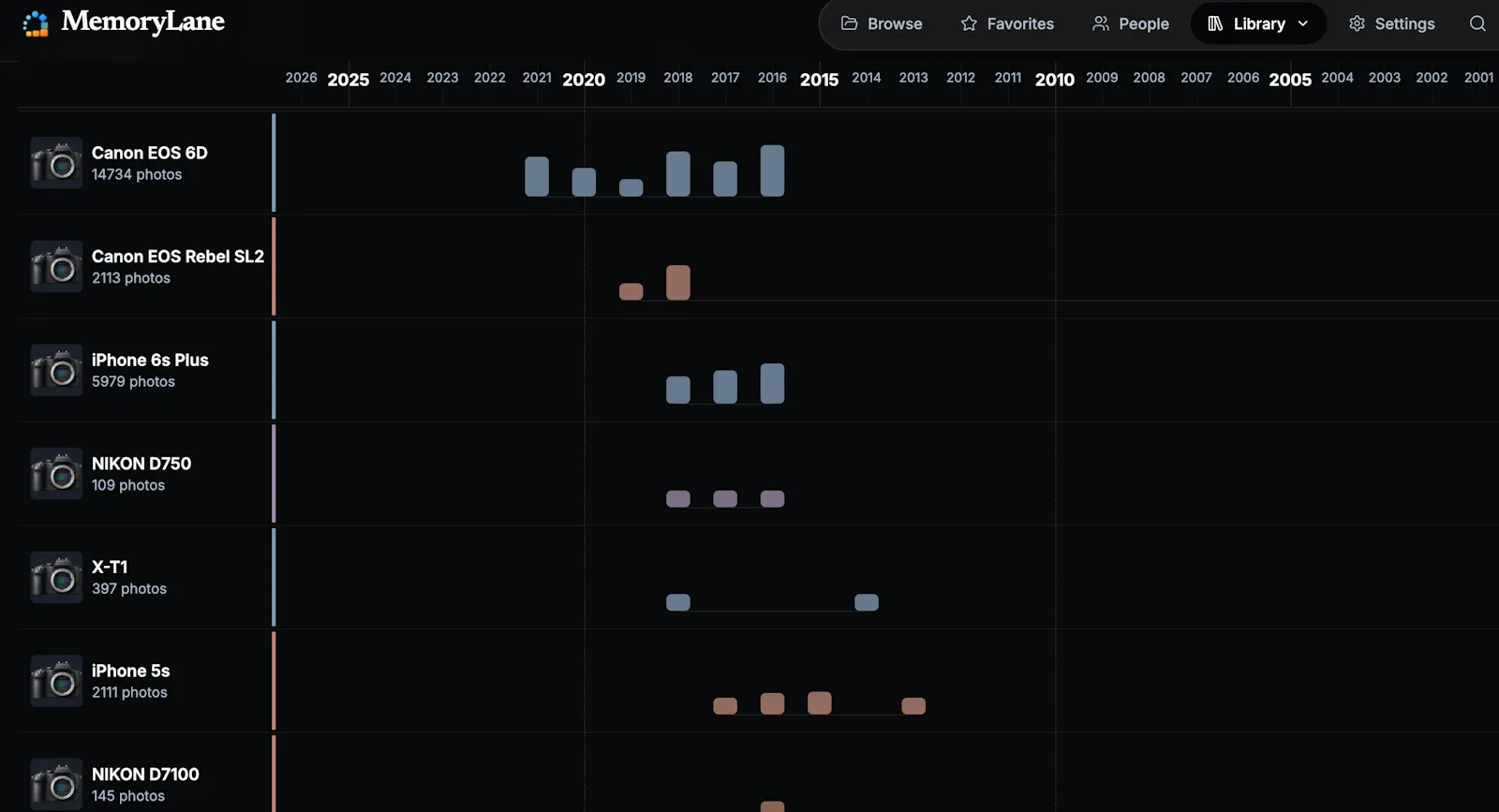Viewport: 1499px width, 812px height.
Task: Click the 2025 year label on the timeline
Action: point(349,80)
